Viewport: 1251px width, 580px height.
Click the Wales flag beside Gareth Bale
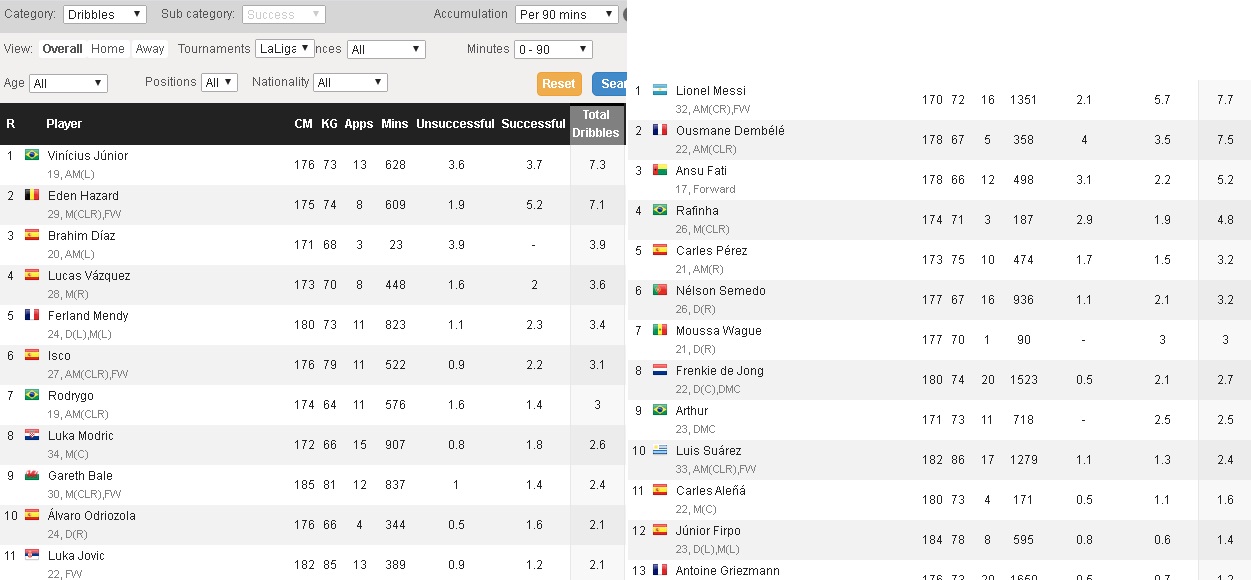coord(32,475)
